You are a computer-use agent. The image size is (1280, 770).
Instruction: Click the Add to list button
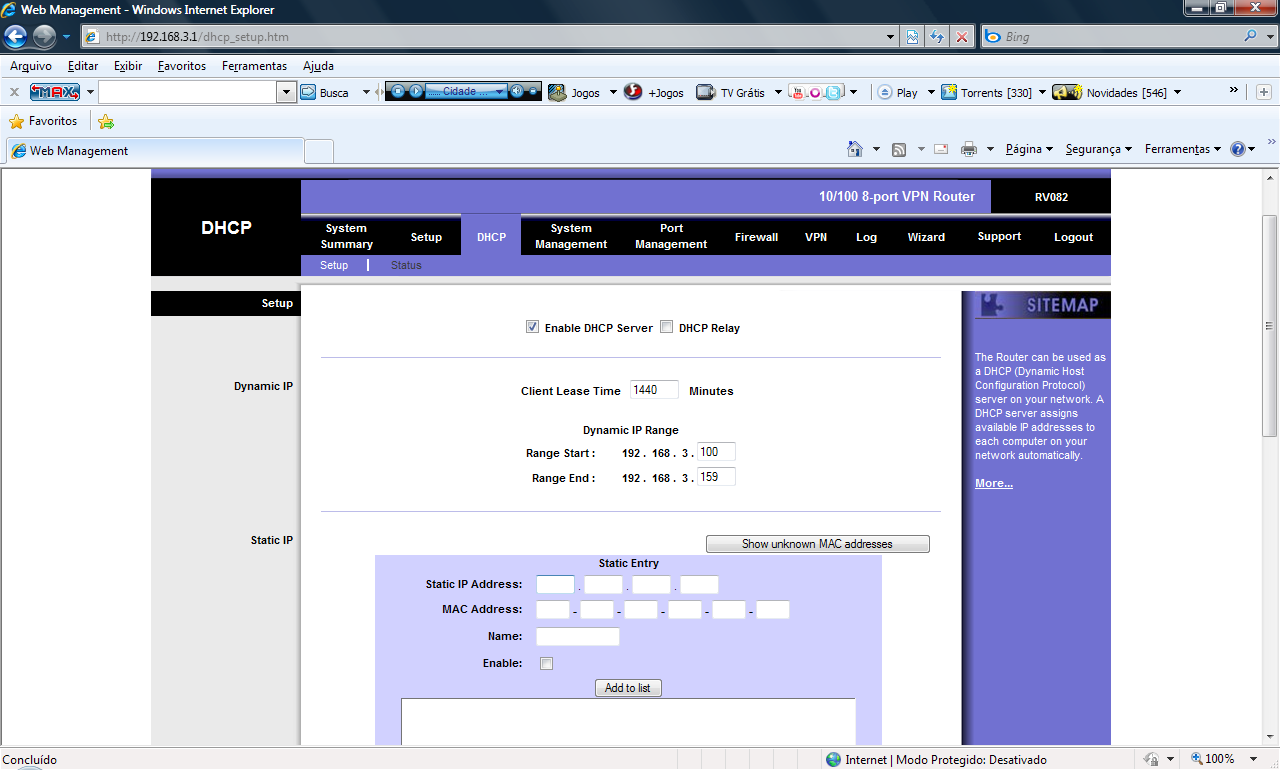[x=628, y=688]
